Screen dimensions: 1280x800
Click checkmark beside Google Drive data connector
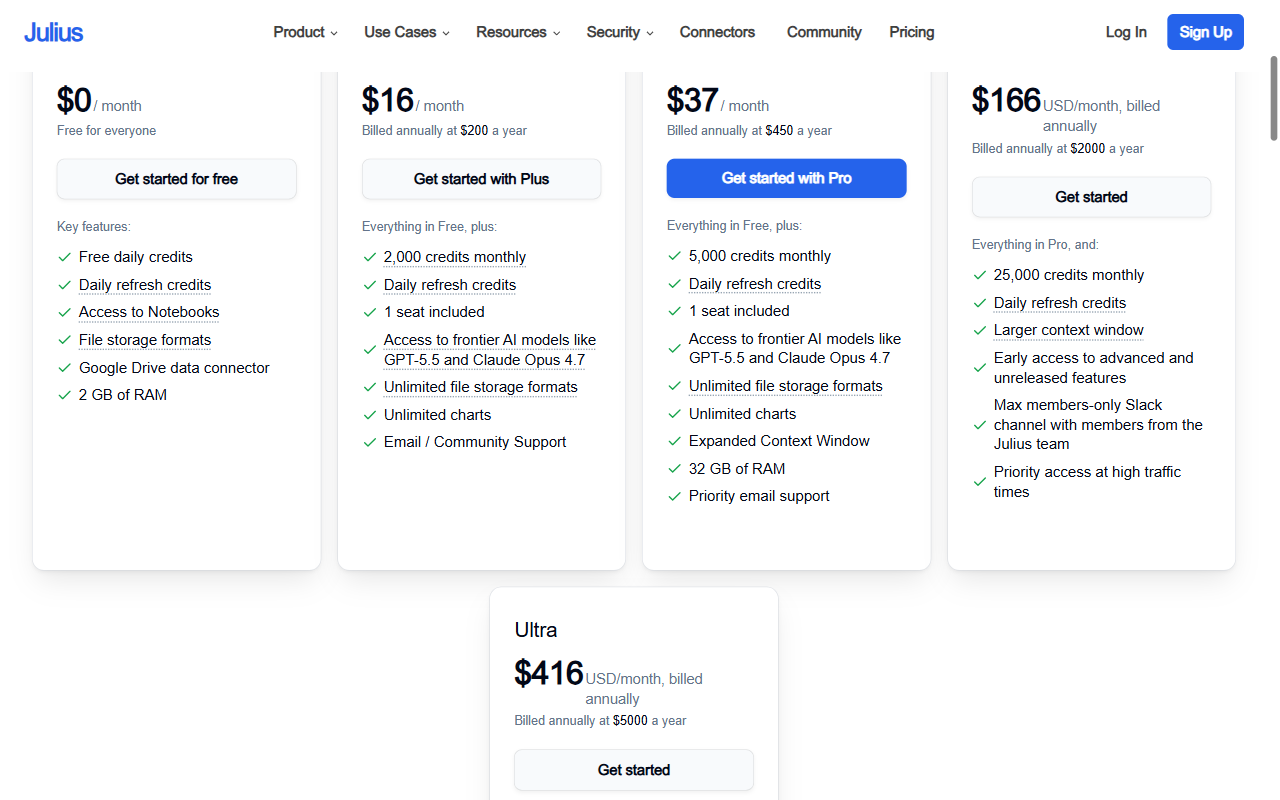pyautogui.click(x=65, y=368)
